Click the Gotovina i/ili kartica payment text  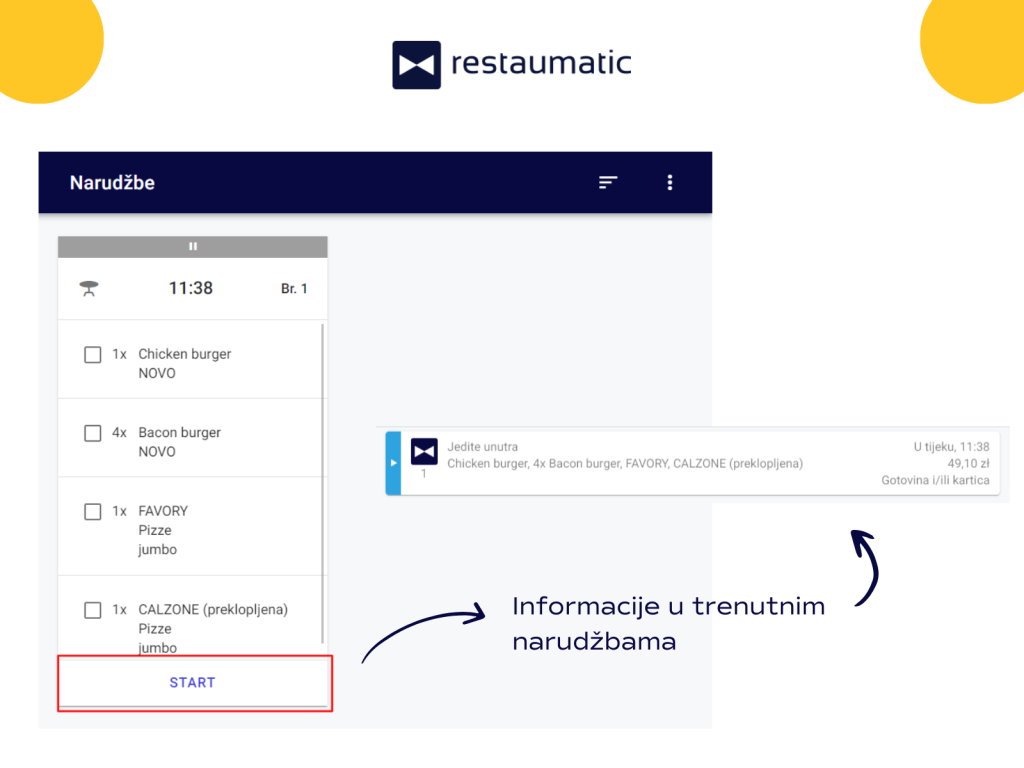(935, 480)
